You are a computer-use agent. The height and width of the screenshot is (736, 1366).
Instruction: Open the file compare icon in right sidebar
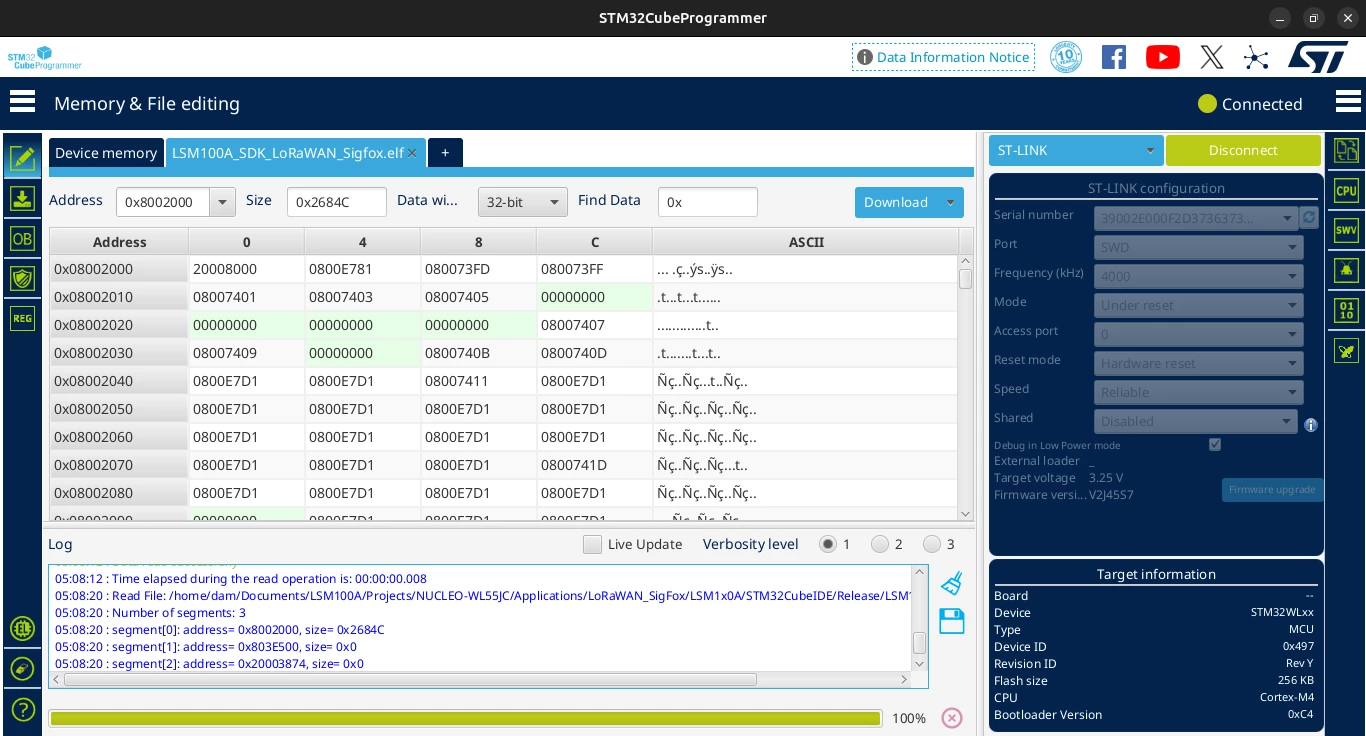1346,150
